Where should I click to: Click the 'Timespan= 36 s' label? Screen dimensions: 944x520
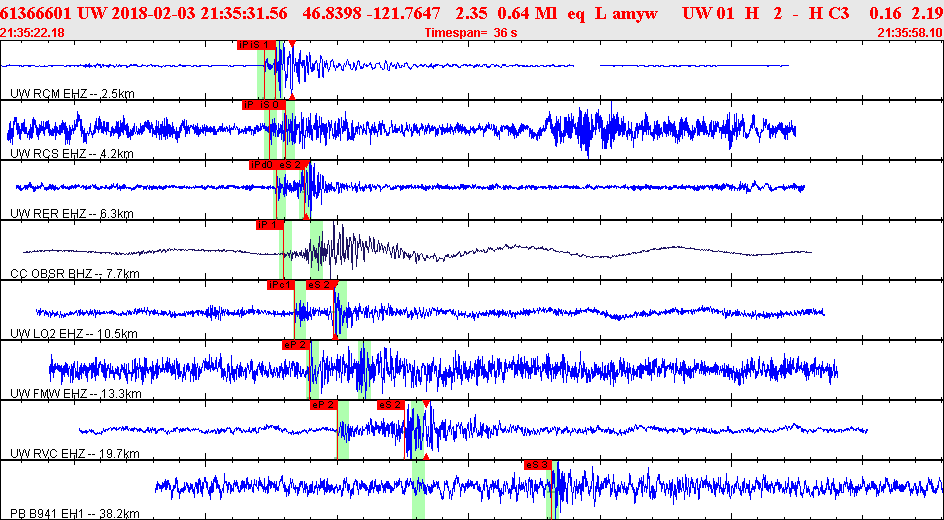[x=471, y=33]
